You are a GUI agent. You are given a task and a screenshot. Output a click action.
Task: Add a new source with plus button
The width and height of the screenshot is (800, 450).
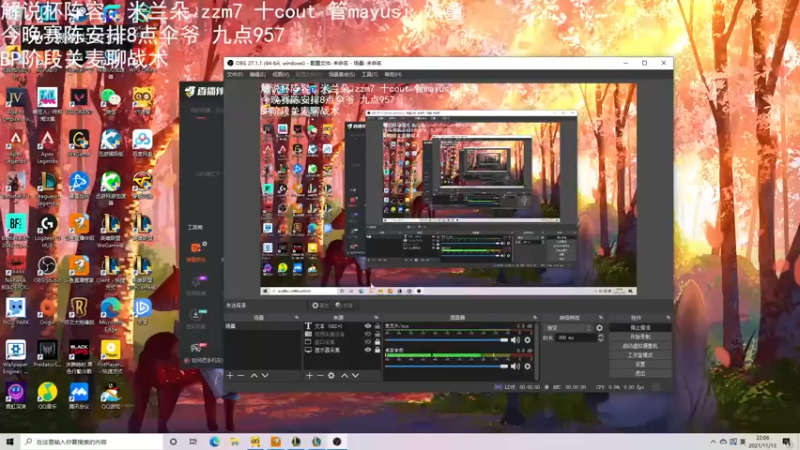click(x=309, y=376)
